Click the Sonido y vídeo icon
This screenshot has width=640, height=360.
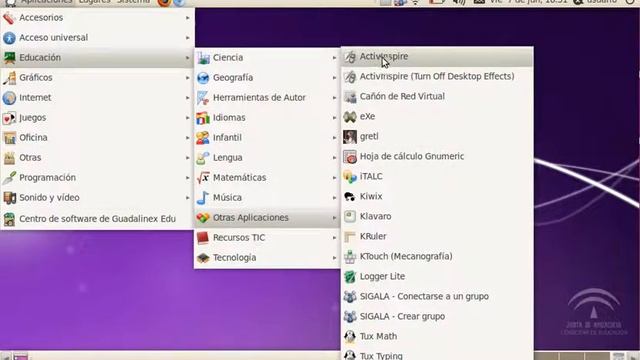coord(9,198)
